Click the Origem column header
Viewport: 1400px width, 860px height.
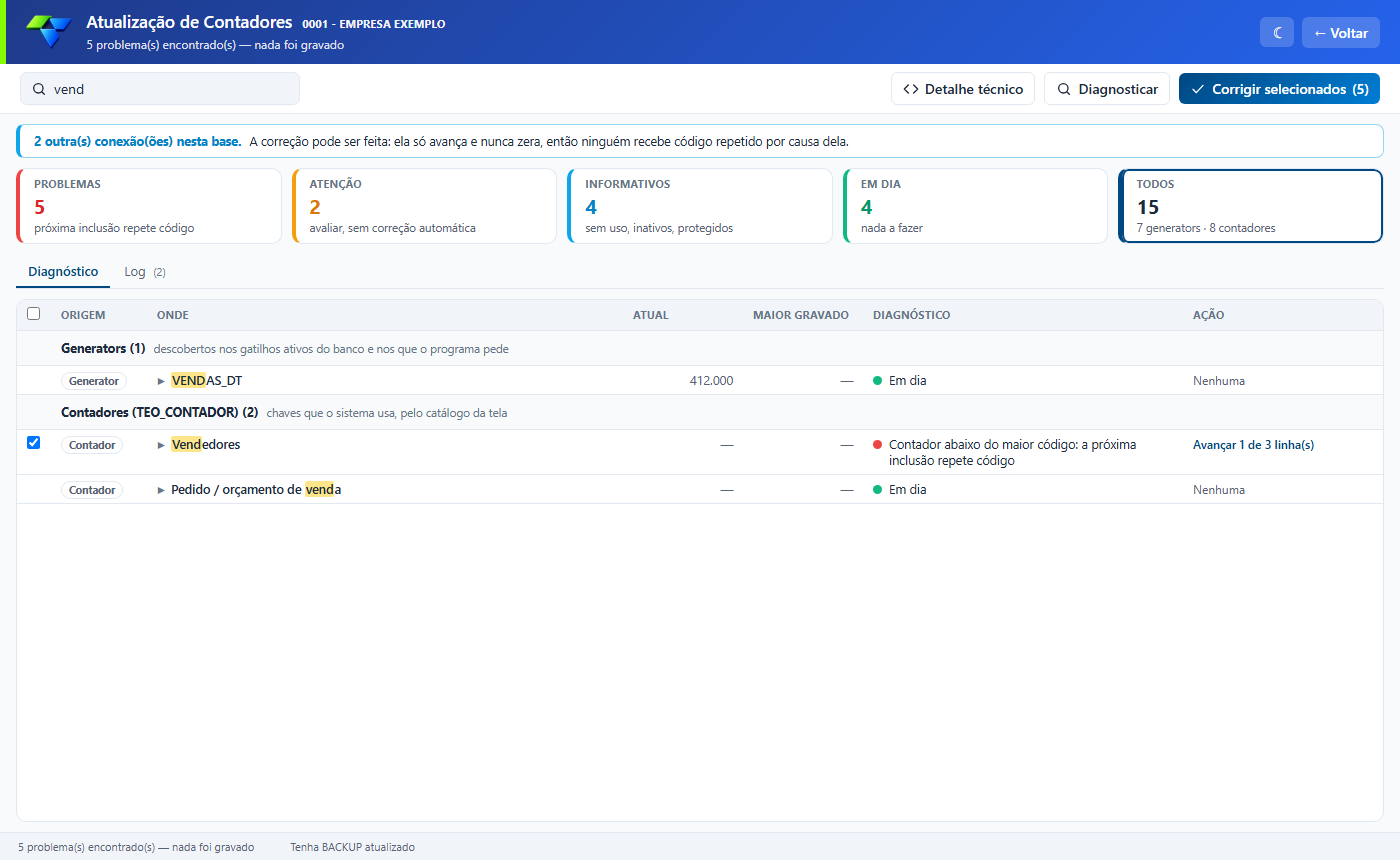tap(83, 315)
